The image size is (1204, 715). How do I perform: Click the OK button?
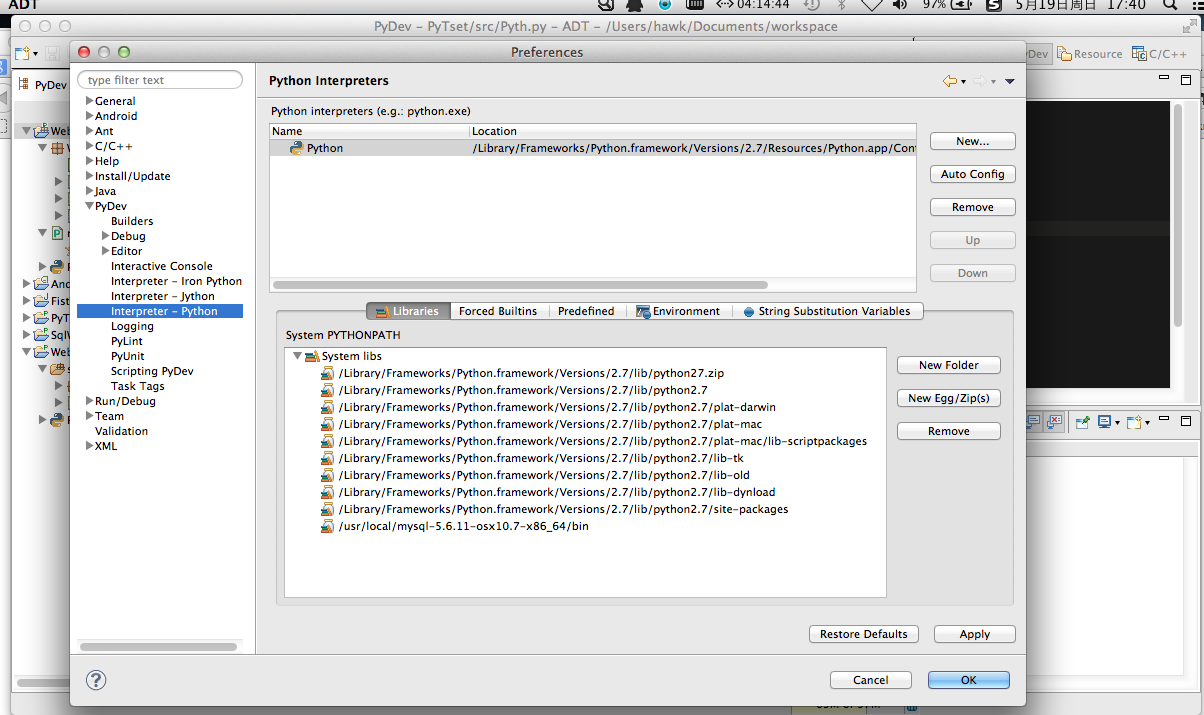(x=968, y=680)
